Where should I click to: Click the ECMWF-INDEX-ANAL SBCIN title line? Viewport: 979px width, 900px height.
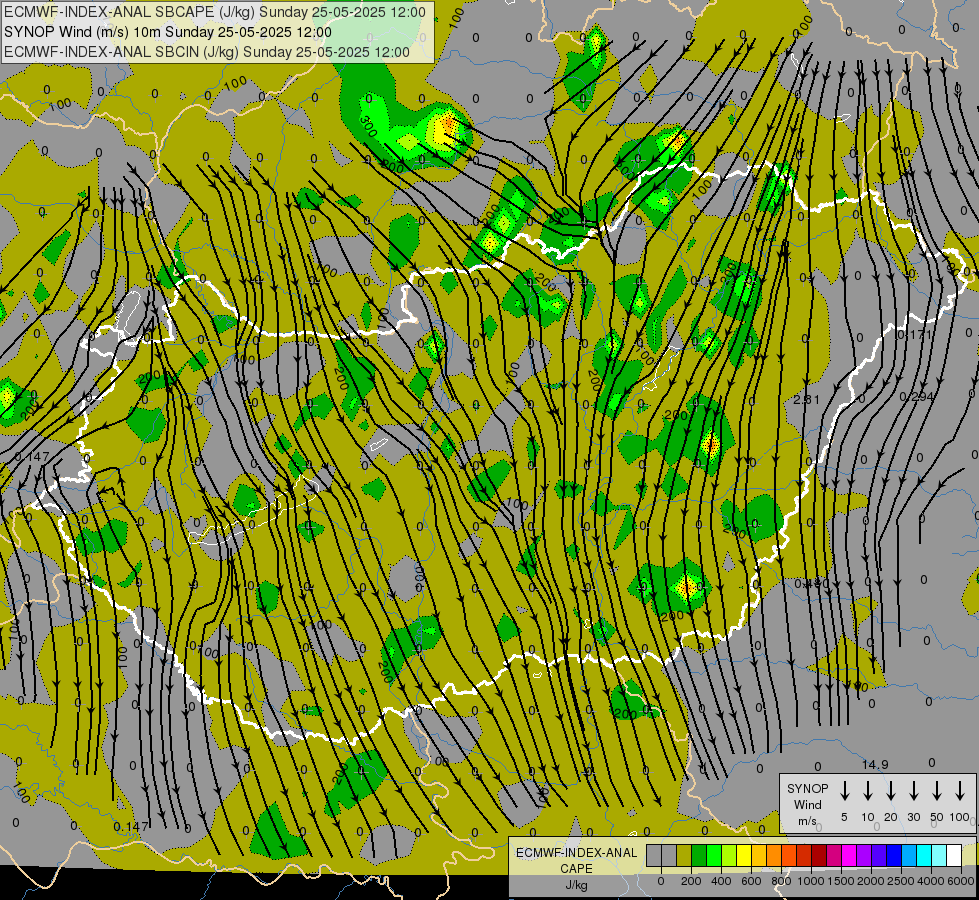tap(207, 52)
